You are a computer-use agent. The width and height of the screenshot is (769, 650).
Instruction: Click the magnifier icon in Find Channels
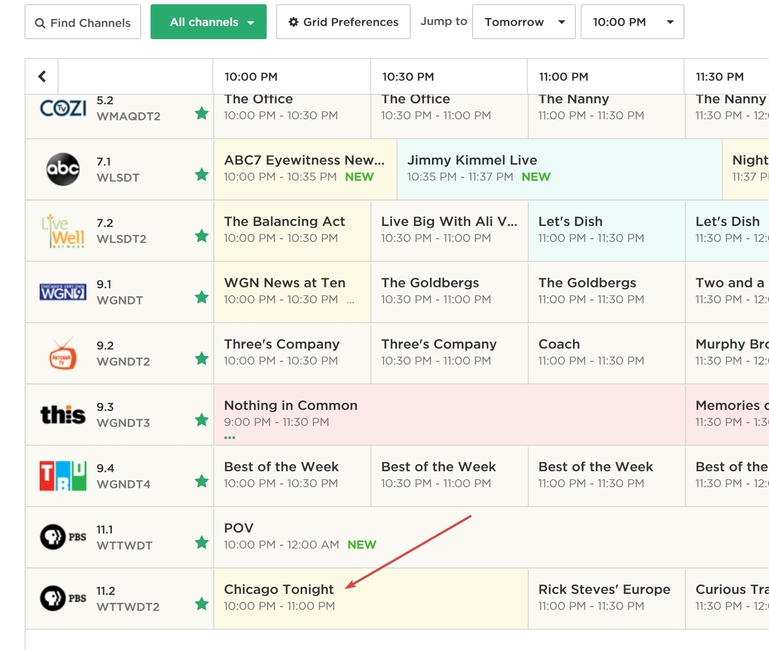40,23
